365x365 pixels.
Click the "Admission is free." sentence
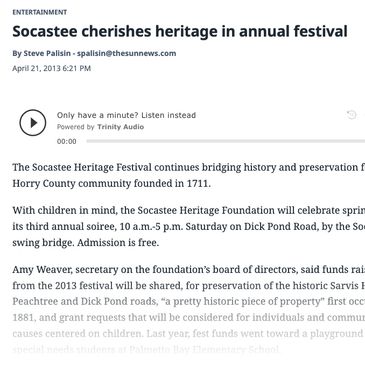coord(118,243)
